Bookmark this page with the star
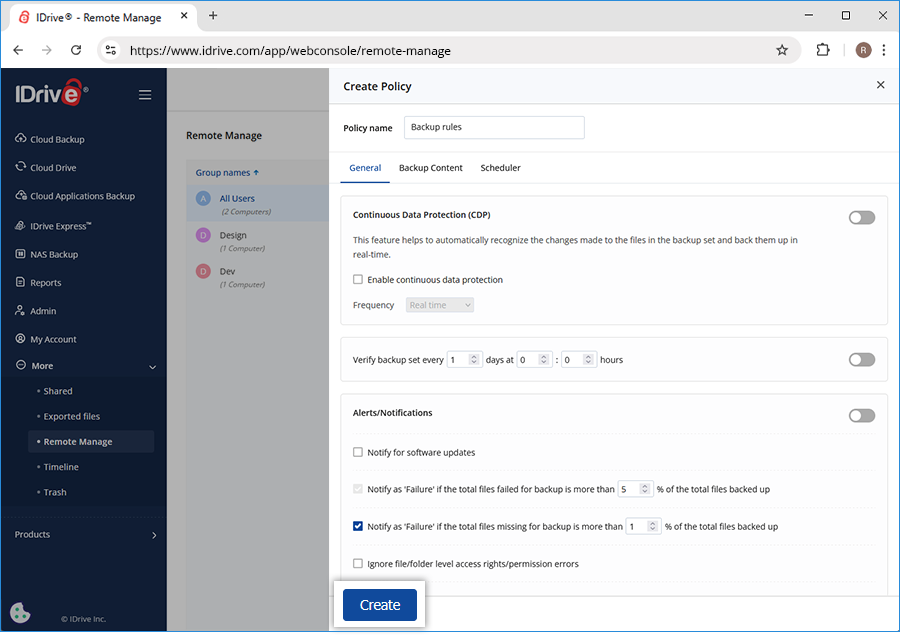This screenshot has width=900, height=635. [782, 50]
